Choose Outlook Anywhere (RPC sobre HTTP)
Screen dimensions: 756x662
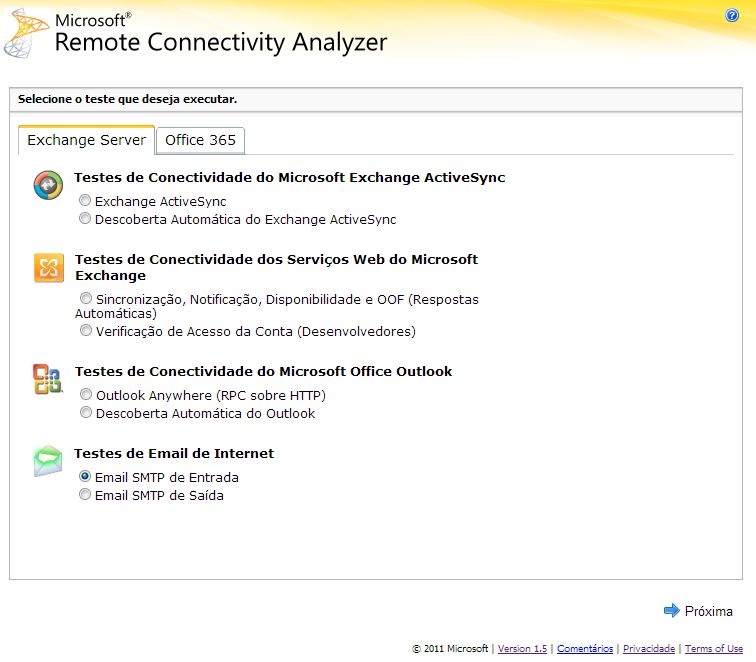(86, 395)
